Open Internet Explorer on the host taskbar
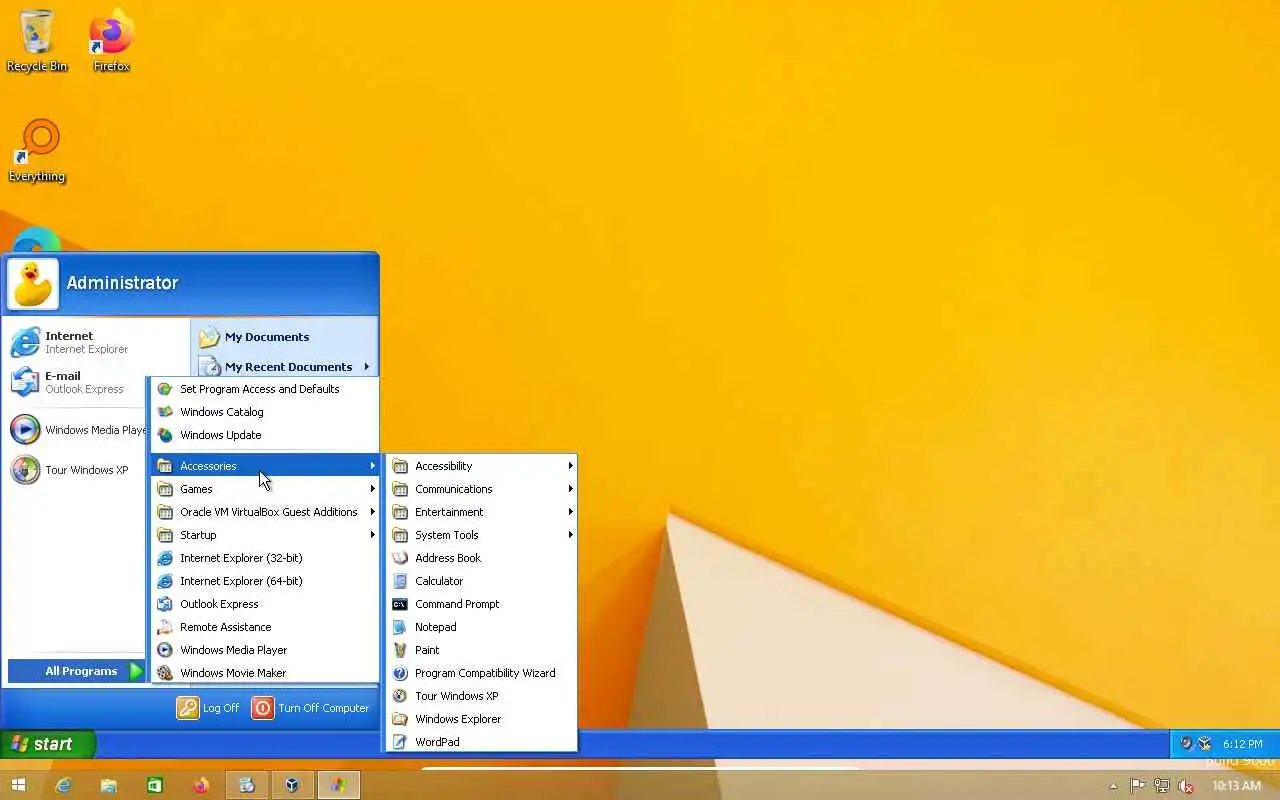 pyautogui.click(x=64, y=785)
